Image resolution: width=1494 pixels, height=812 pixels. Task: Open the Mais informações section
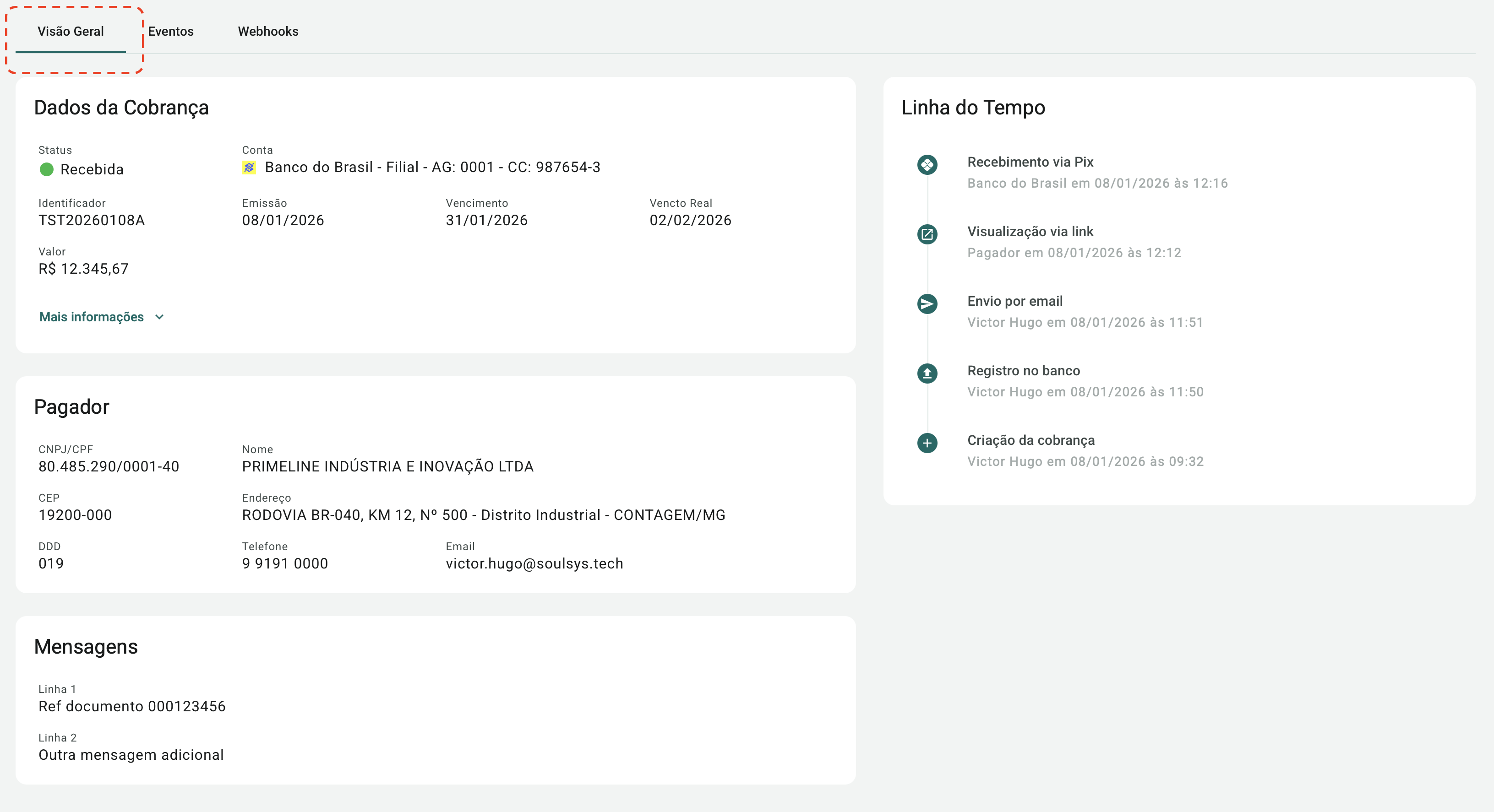tap(92, 317)
